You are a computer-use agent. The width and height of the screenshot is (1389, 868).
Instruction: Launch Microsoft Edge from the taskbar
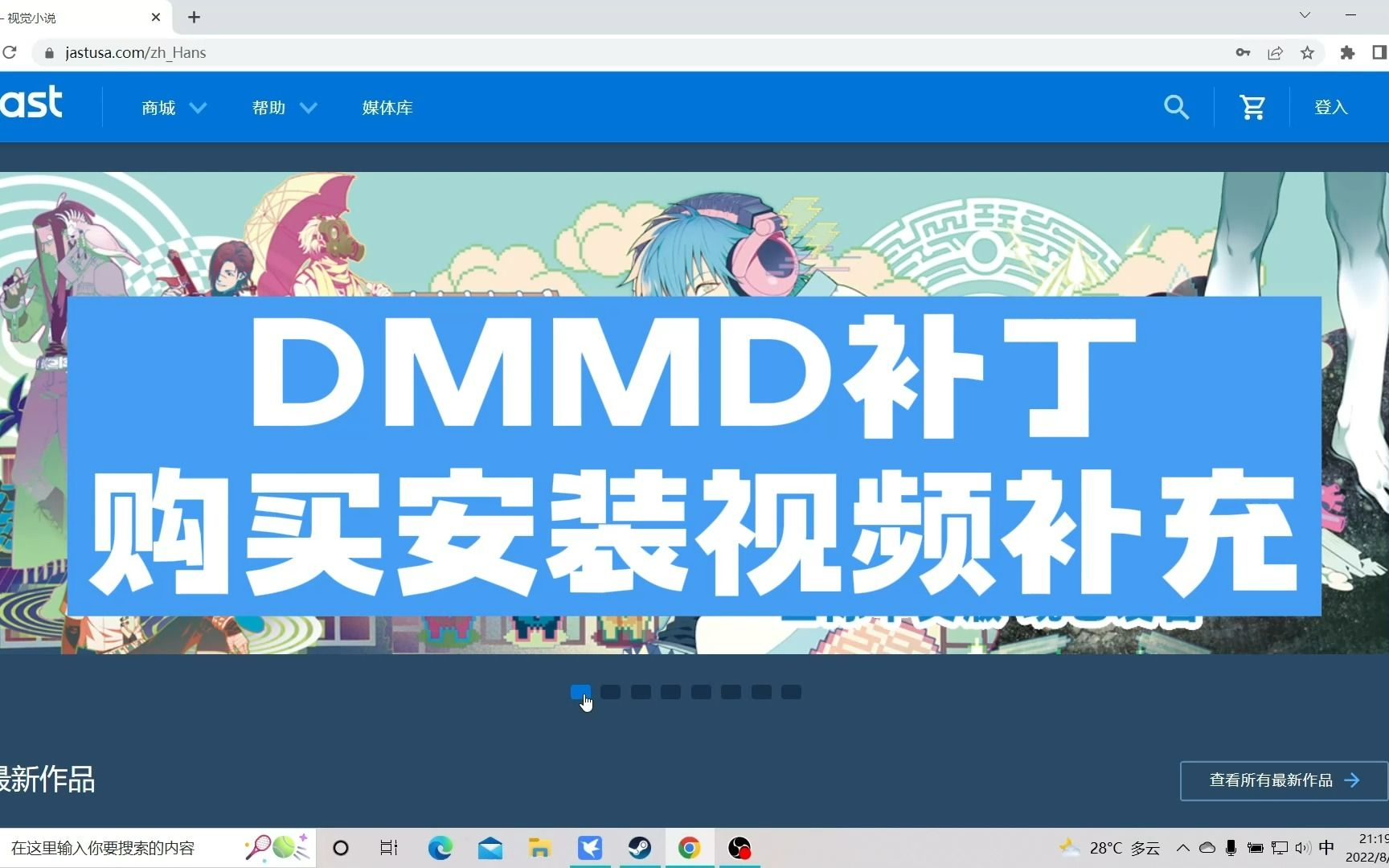pos(440,848)
